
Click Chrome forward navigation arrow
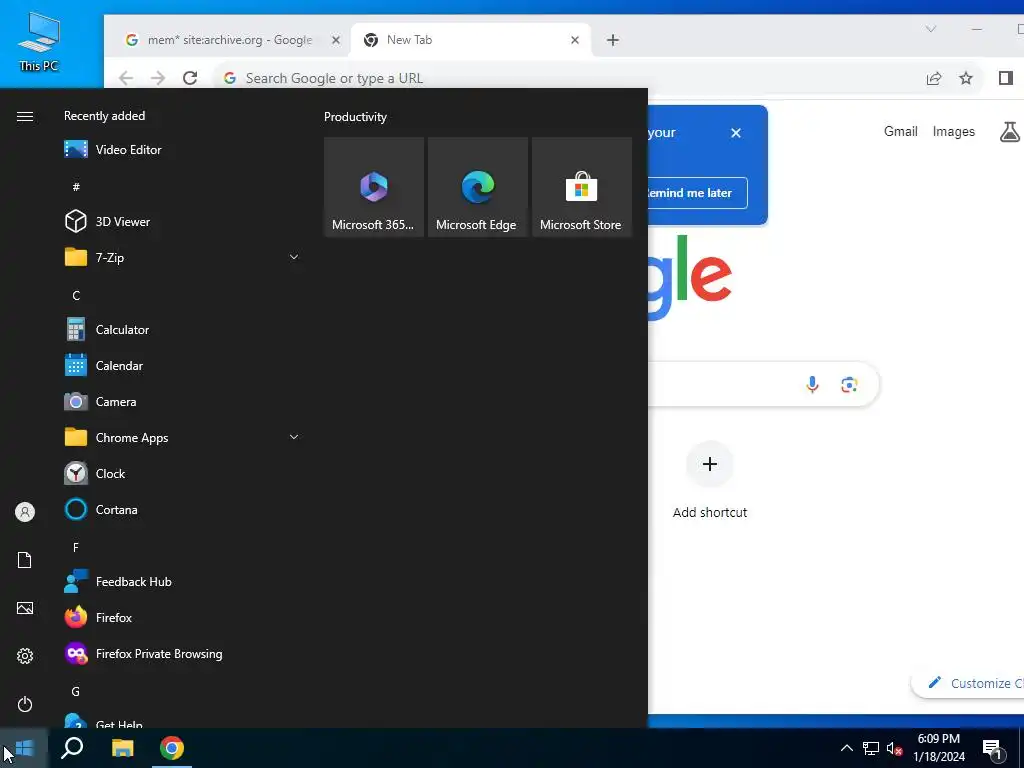point(157,78)
